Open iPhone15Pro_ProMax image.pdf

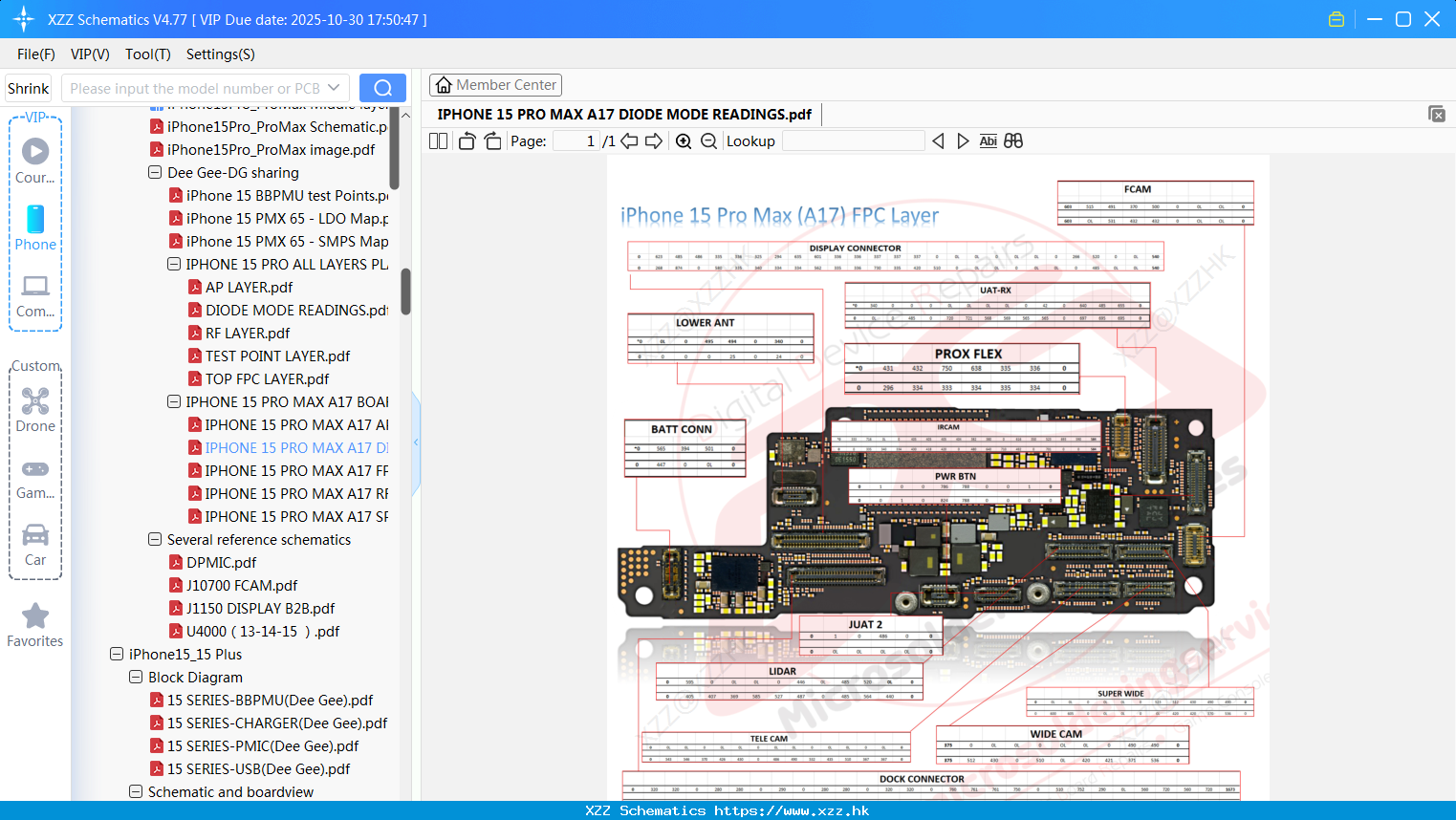[x=271, y=149]
